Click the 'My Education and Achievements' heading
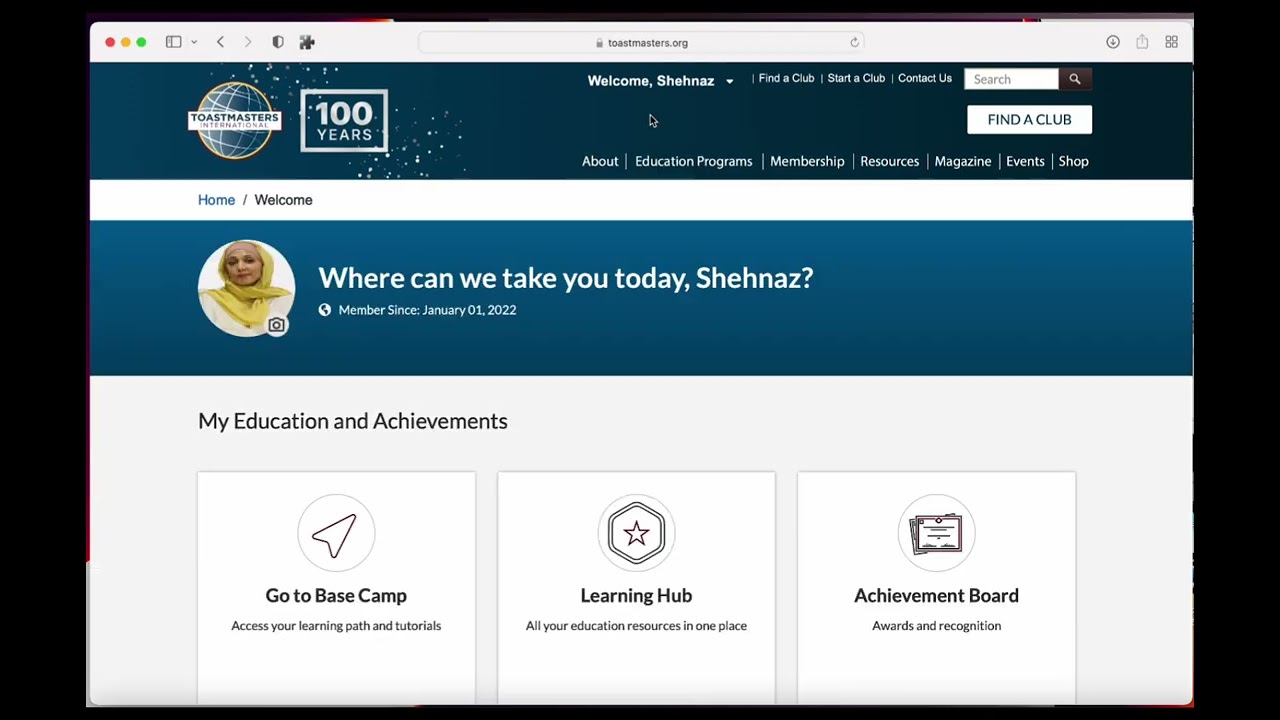The image size is (1280, 720). point(353,421)
